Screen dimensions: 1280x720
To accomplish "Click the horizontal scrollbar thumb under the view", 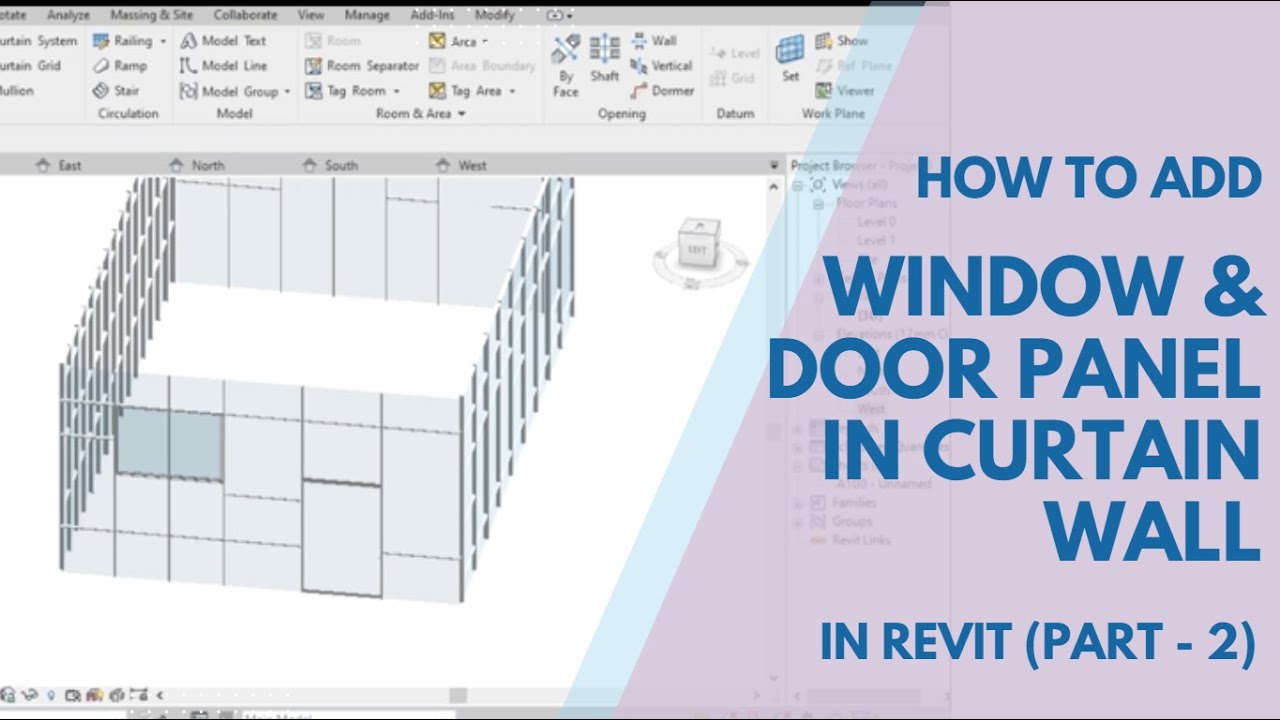I will [x=458, y=695].
